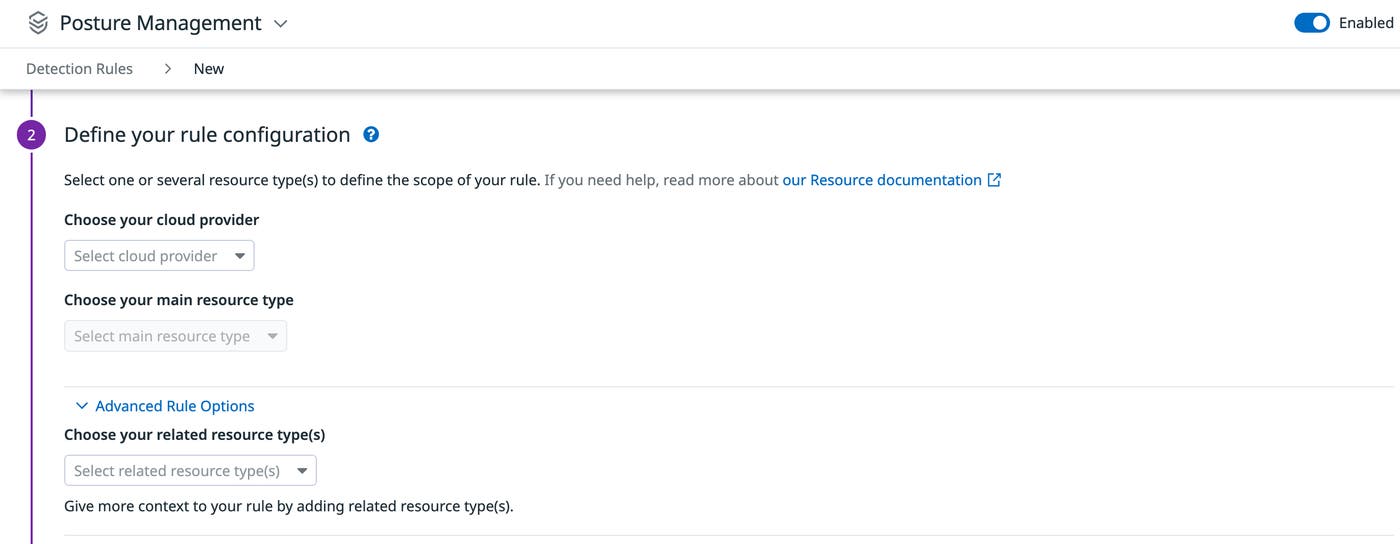Click the related resource context hint text
Viewport: 1400px width, 544px height.
(x=289, y=506)
